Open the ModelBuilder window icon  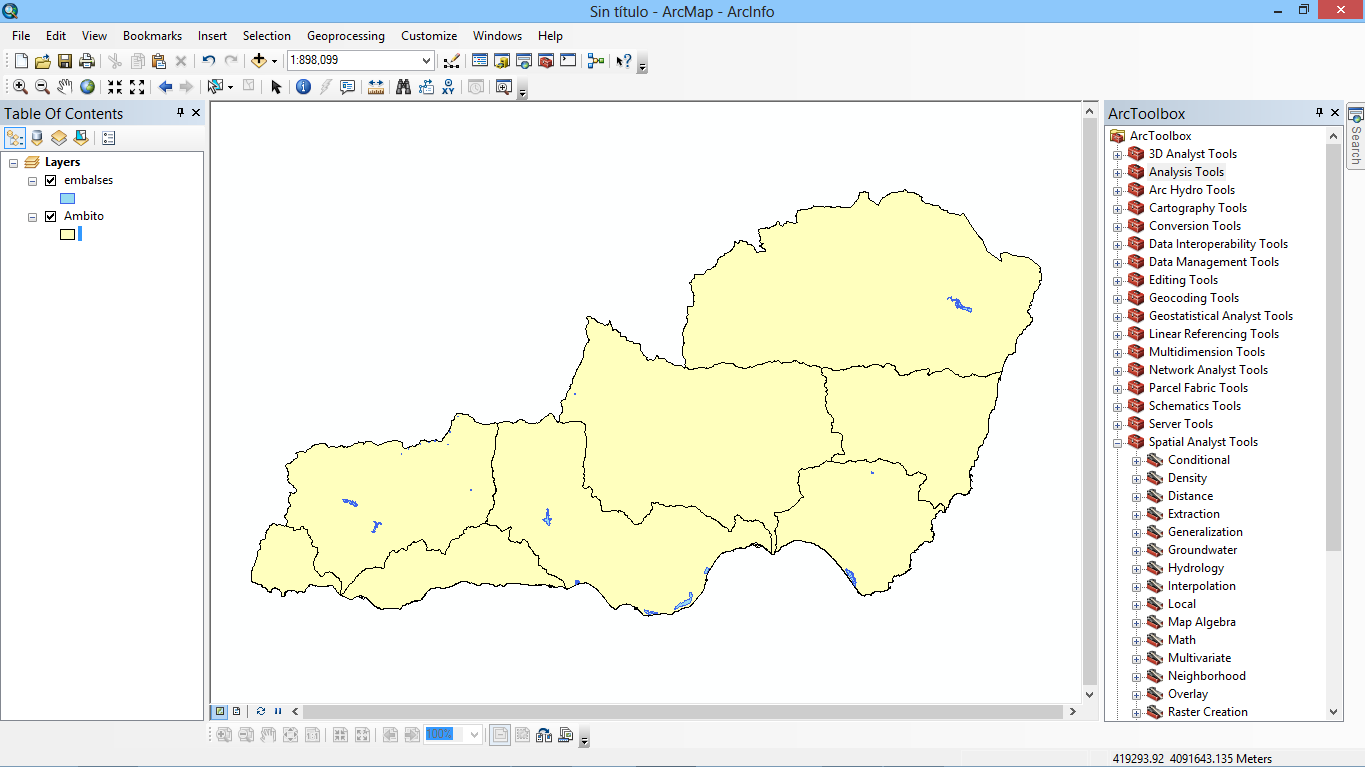(x=596, y=61)
